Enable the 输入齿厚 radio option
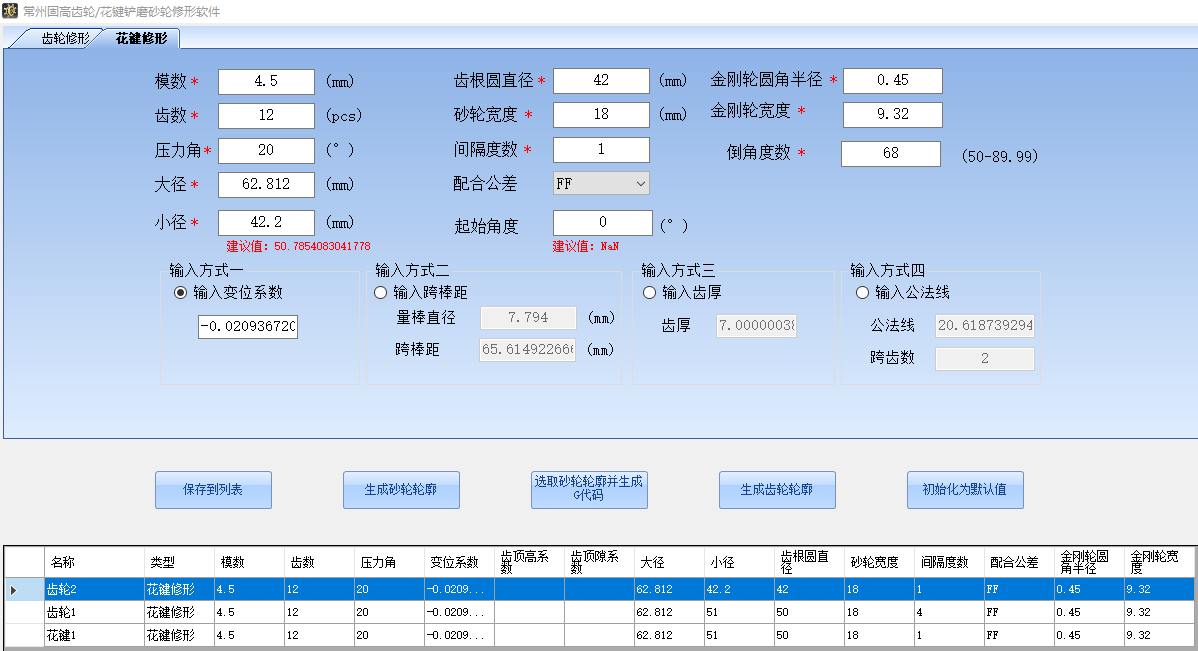This screenshot has height=651, width=1198. [x=649, y=293]
